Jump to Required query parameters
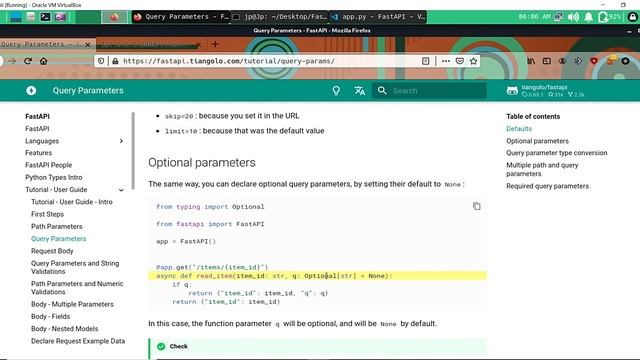640x360 pixels. [x=547, y=186]
